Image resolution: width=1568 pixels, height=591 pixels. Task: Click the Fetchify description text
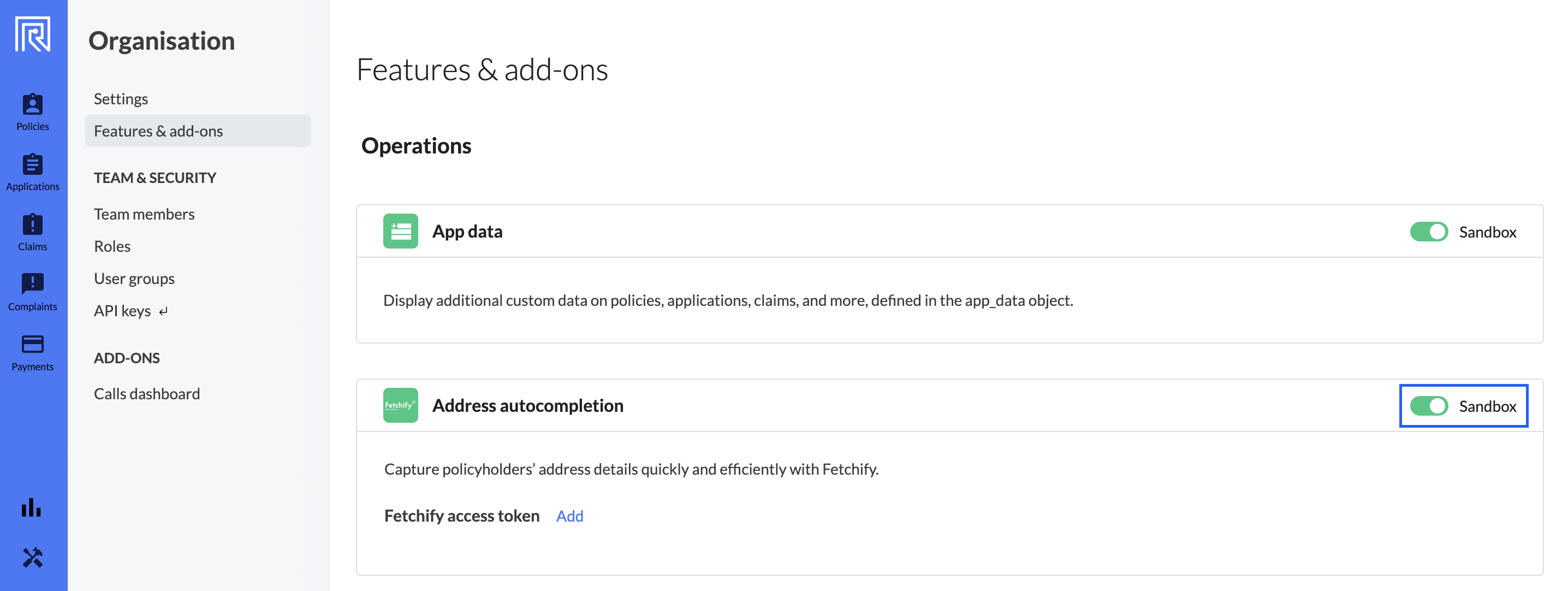coord(631,469)
